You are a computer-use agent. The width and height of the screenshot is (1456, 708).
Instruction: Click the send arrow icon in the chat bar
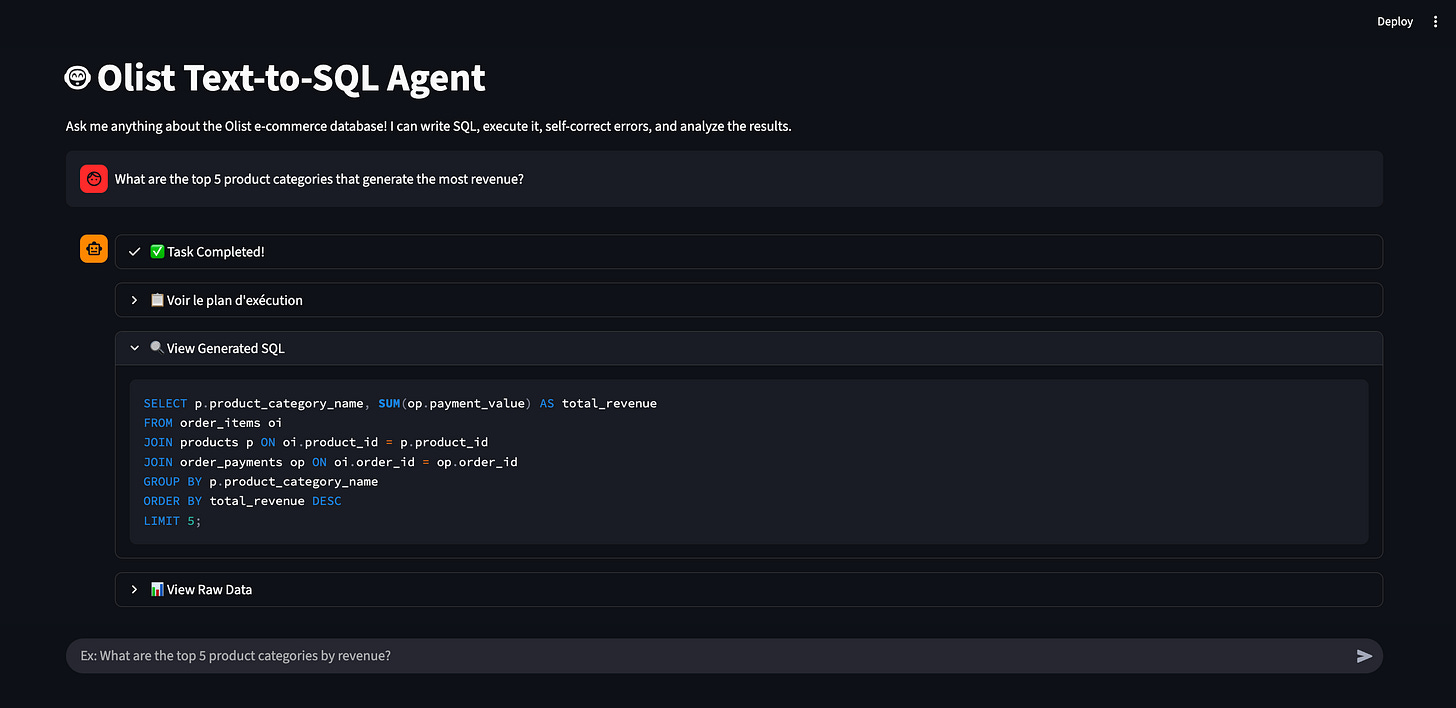(1364, 655)
